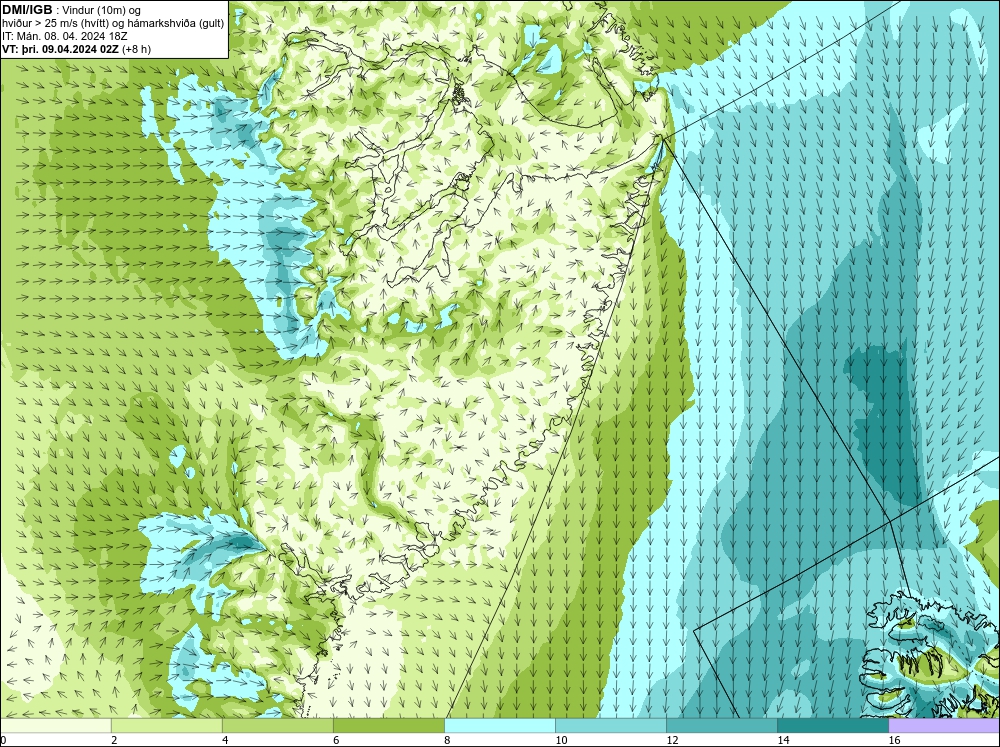Click the legend scale label '16'
Image resolution: width=1000 pixels, height=747 pixels.
(894, 740)
